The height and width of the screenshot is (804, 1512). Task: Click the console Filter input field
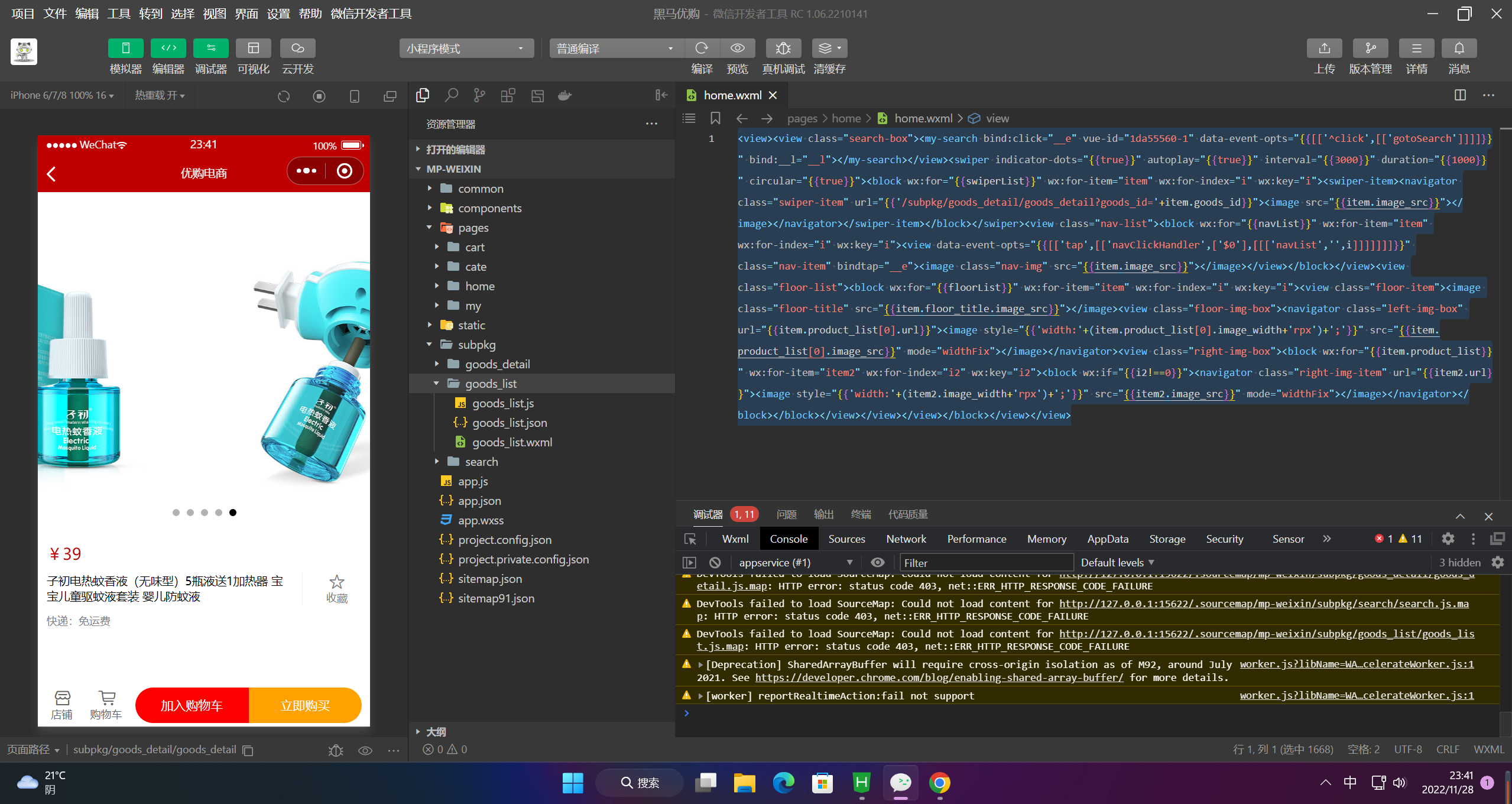click(x=985, y=562)
